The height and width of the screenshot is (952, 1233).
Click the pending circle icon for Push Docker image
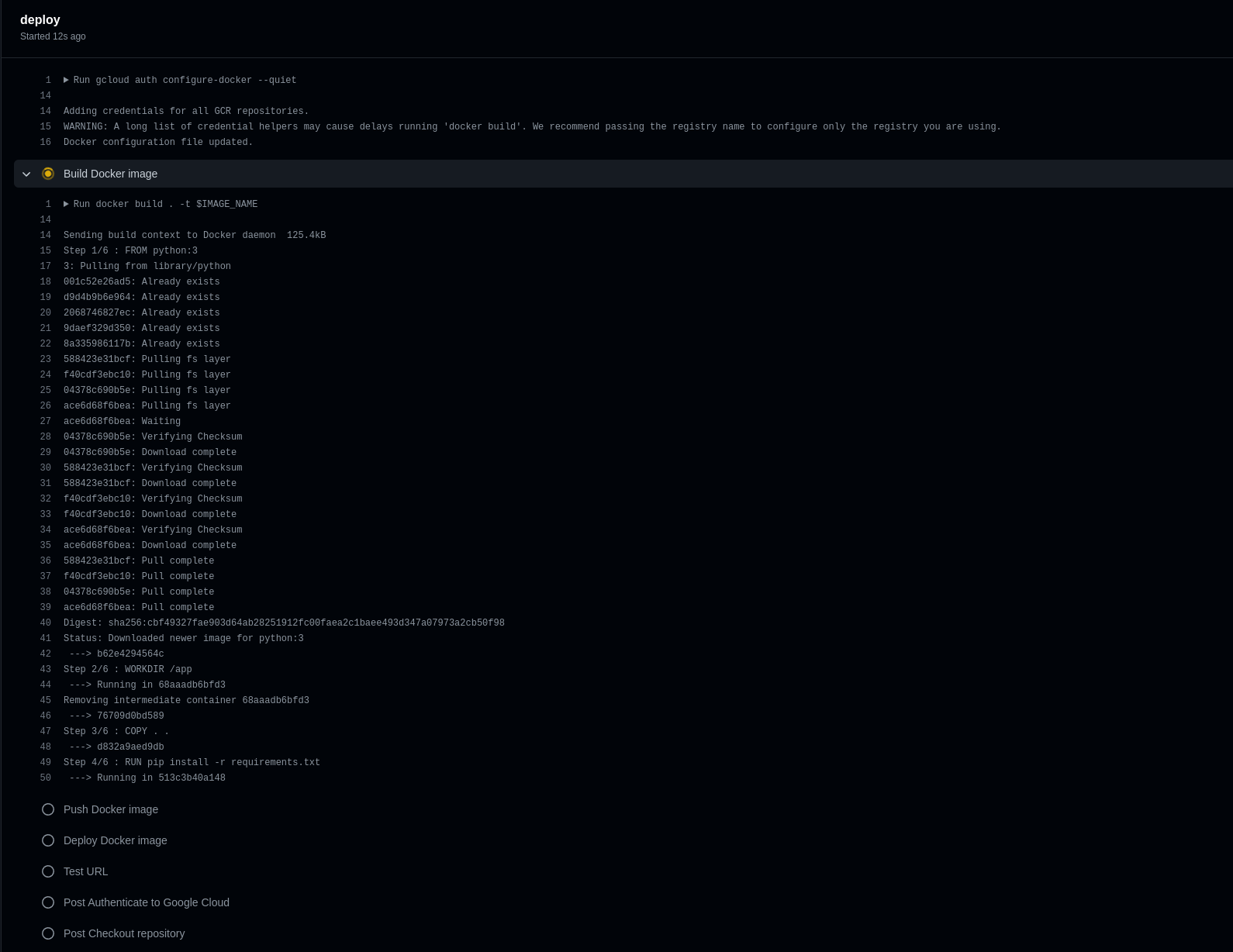point(48,809)
